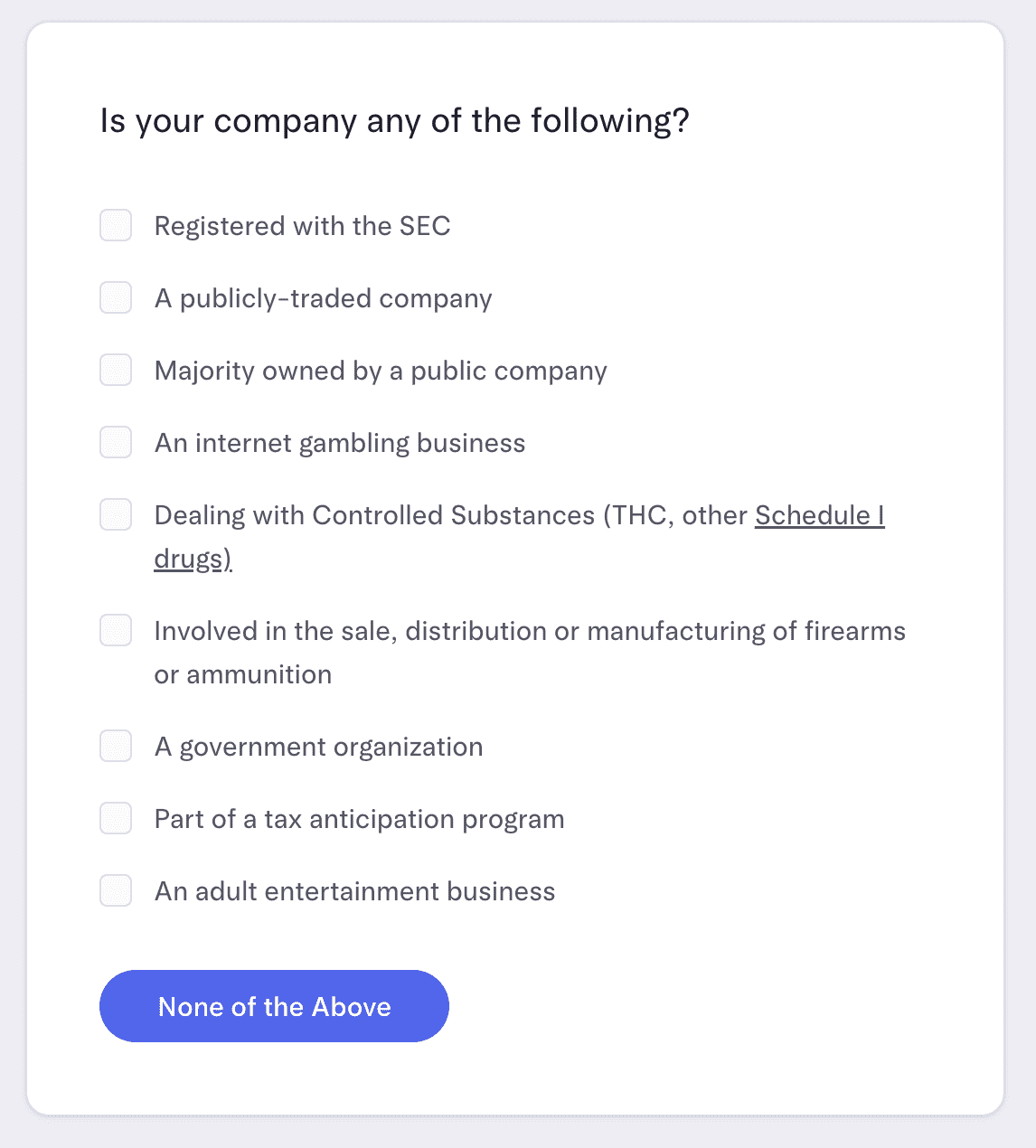Screen dimensions: 1036x1148
Task: Click the 'Part of a tax anticipation program' text
Action: tap(359, 819)
